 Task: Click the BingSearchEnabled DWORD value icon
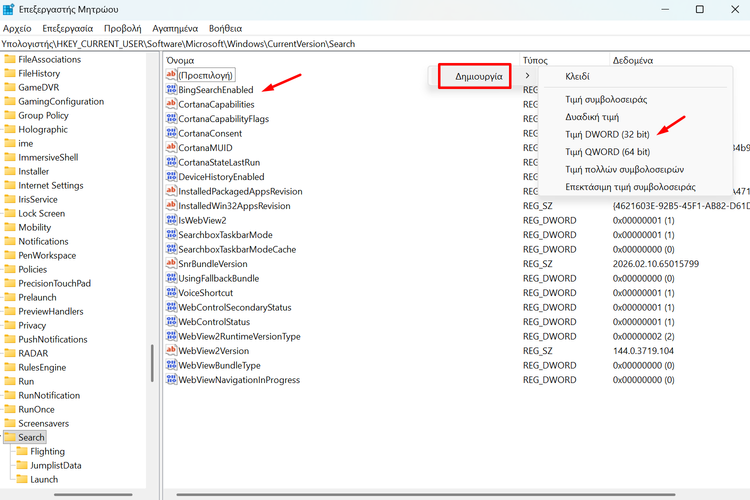tap(171, 90)
